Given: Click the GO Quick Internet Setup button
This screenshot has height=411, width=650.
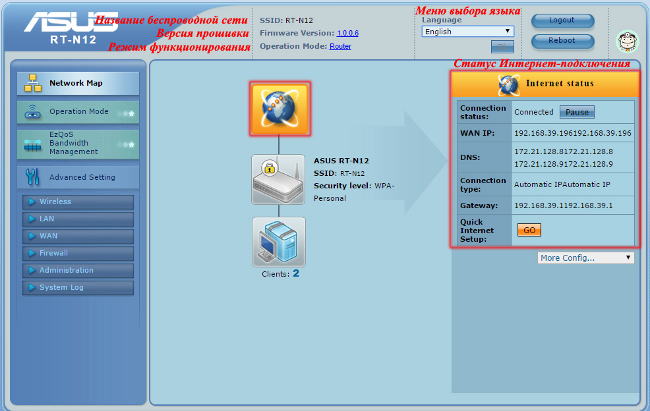Looking at the screenshot, I should (x=529, y=230).
